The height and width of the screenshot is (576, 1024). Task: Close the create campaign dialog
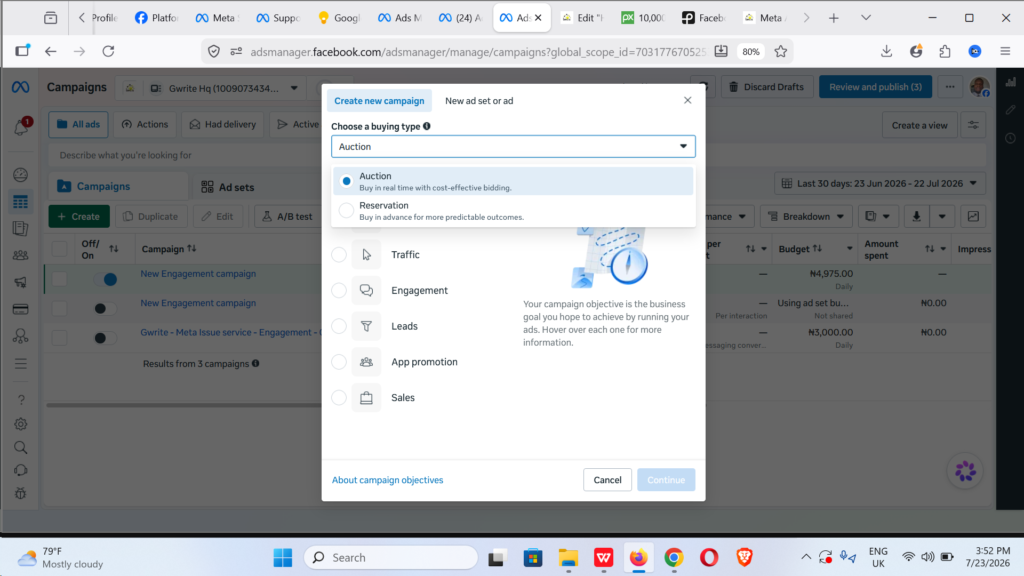[687, 100]
